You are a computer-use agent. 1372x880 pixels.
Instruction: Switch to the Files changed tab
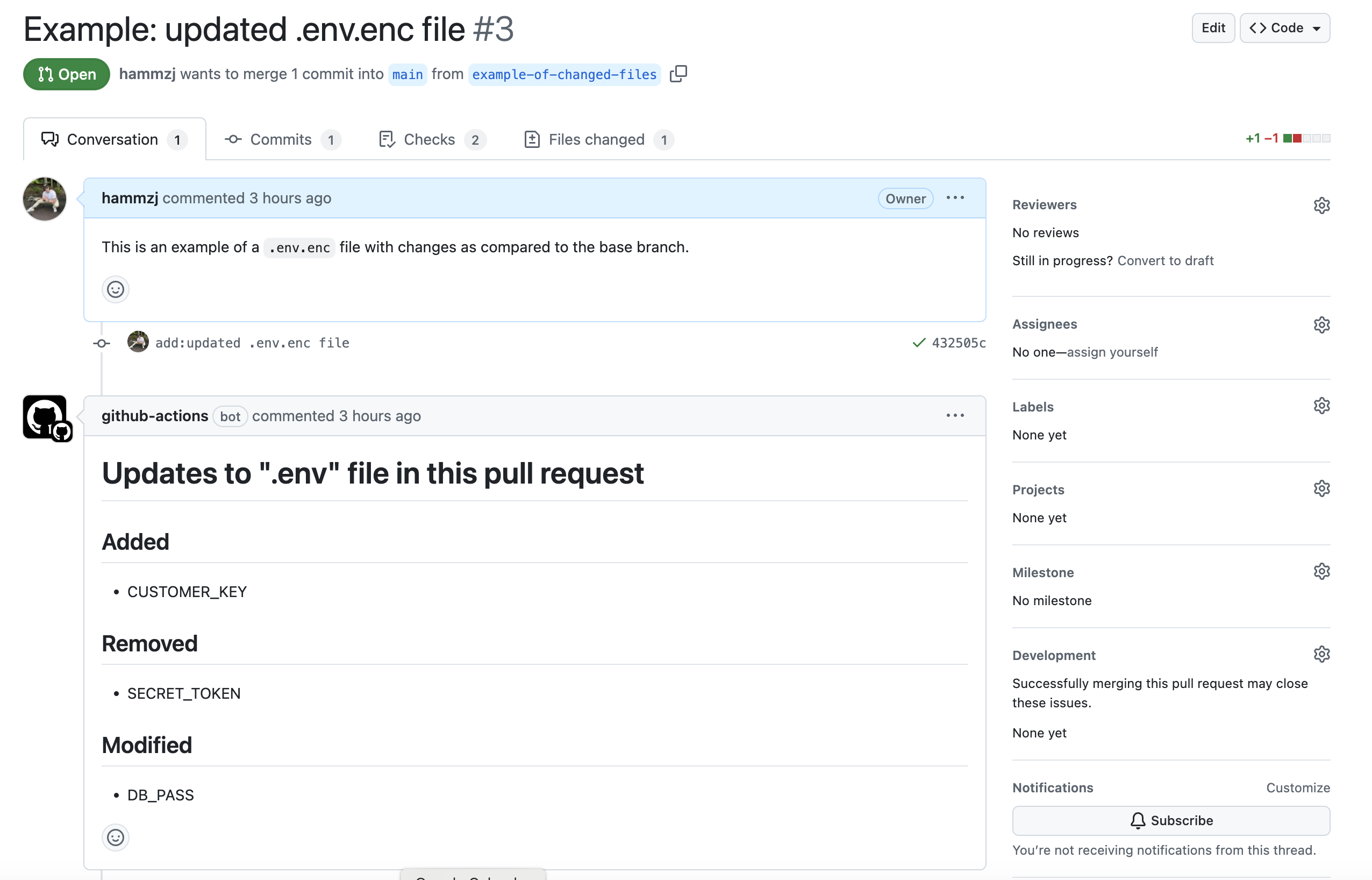tap(598, 139)
